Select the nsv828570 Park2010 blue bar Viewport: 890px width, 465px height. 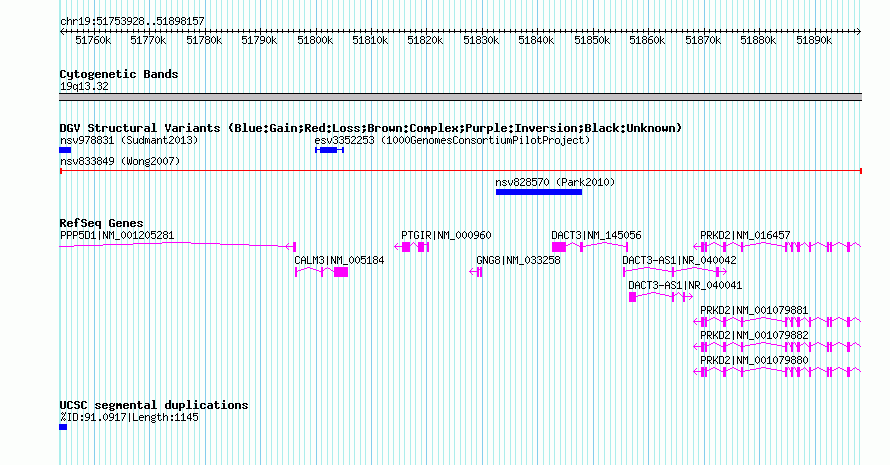tap(539, 192)
